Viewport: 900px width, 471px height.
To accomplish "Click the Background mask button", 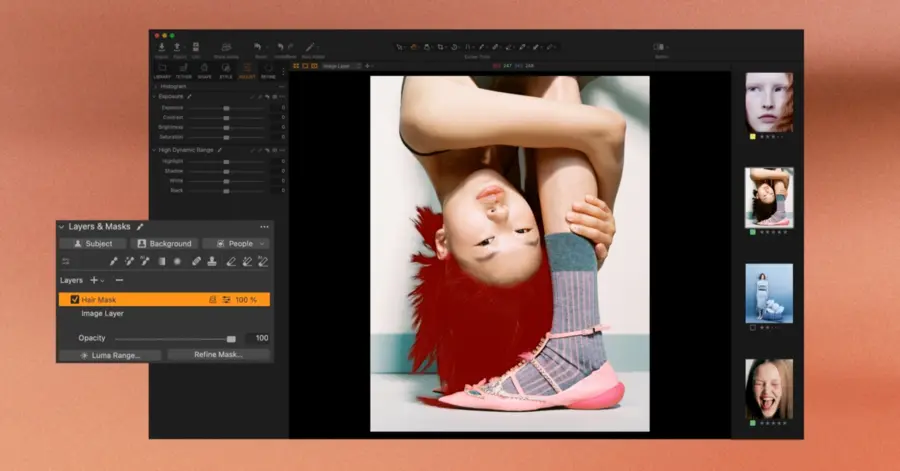I will point(164,244).
